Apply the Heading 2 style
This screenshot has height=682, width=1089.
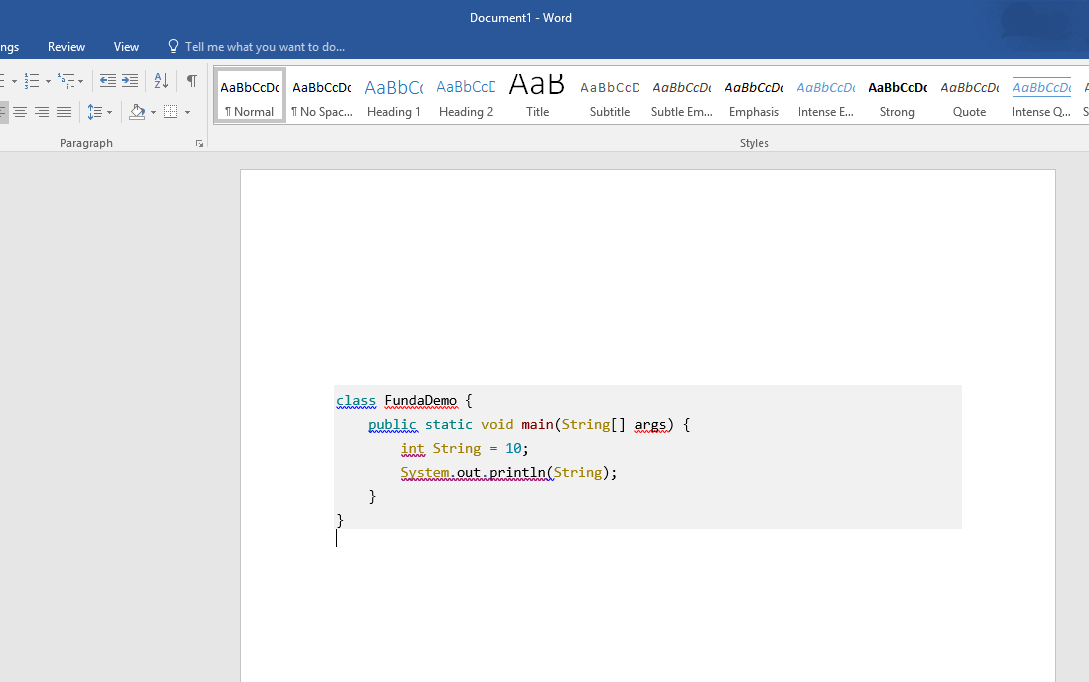pyautogui.click(x=466, y=97)
